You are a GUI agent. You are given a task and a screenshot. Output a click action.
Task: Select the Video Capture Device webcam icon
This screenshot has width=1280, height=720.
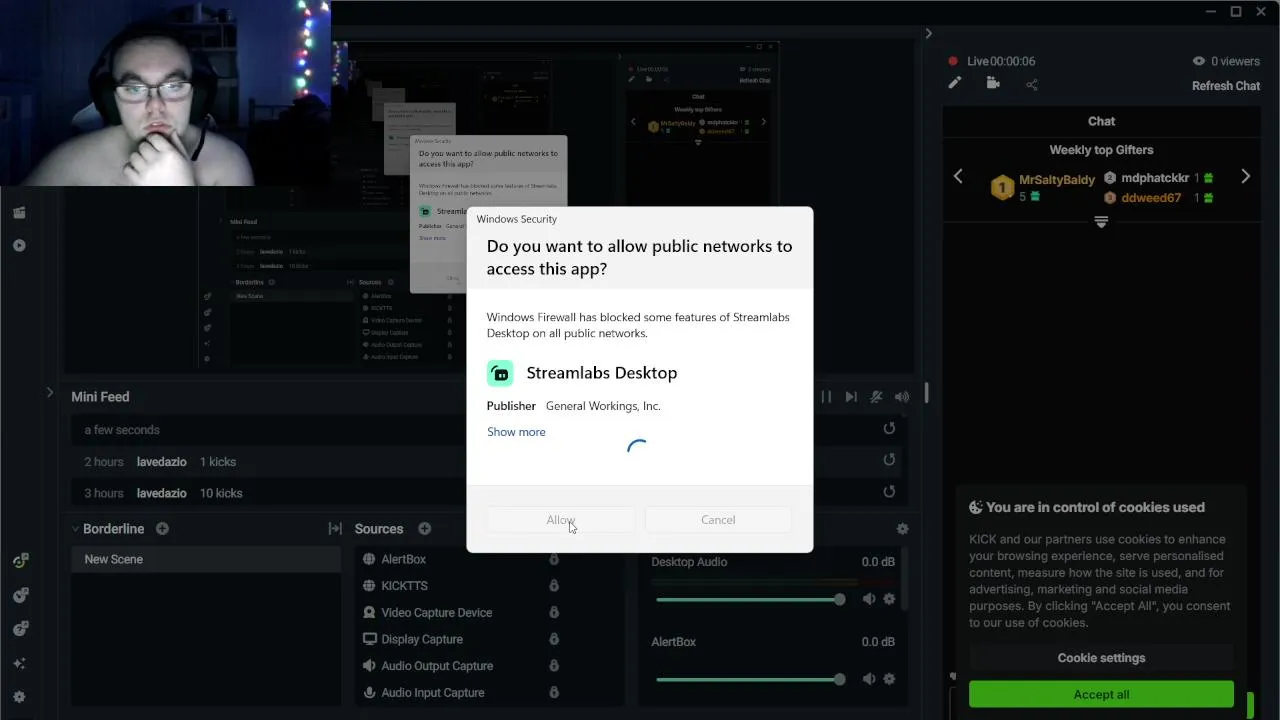(x=369, y=612)
